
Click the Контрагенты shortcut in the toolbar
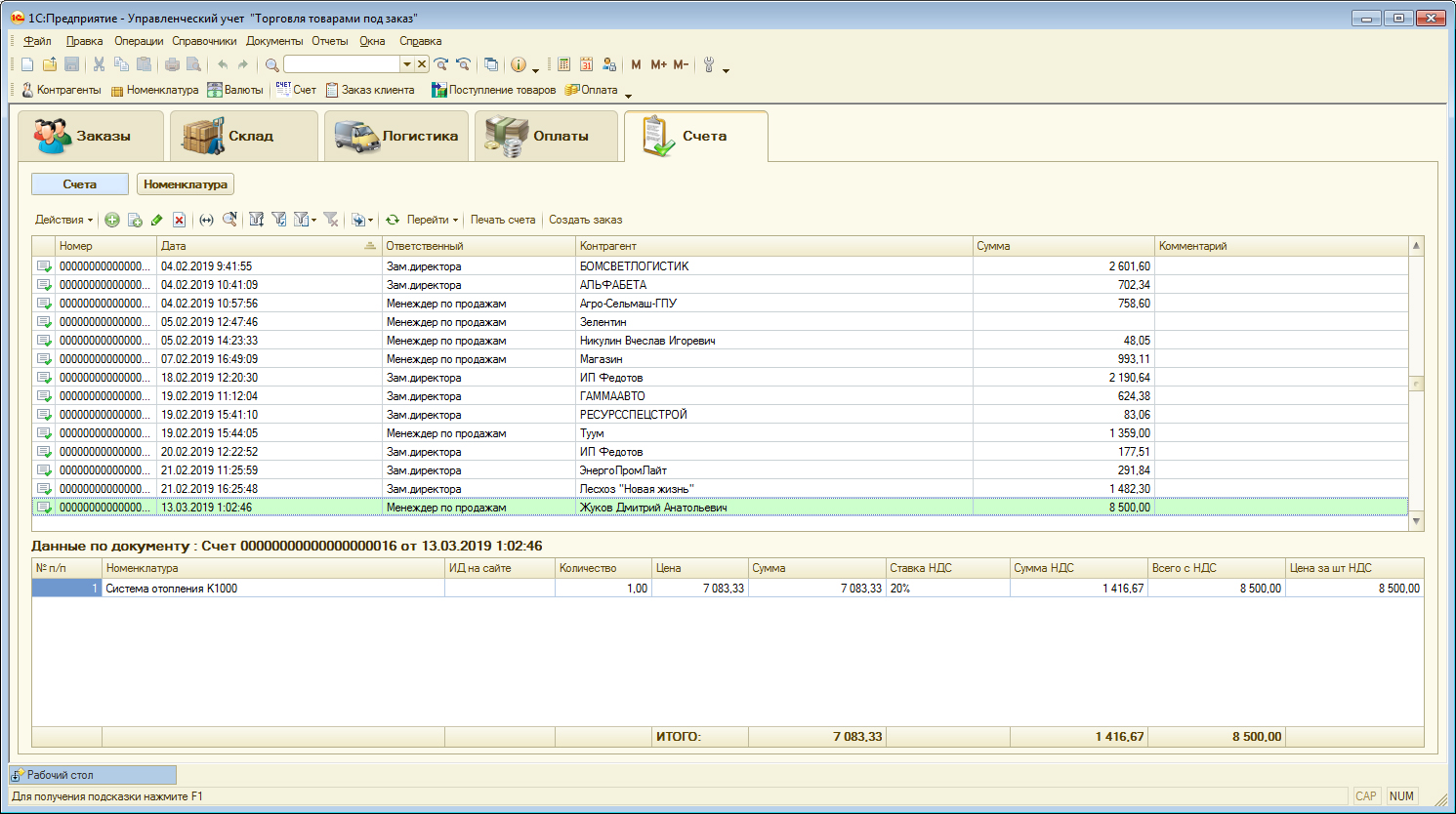[61, 90]
